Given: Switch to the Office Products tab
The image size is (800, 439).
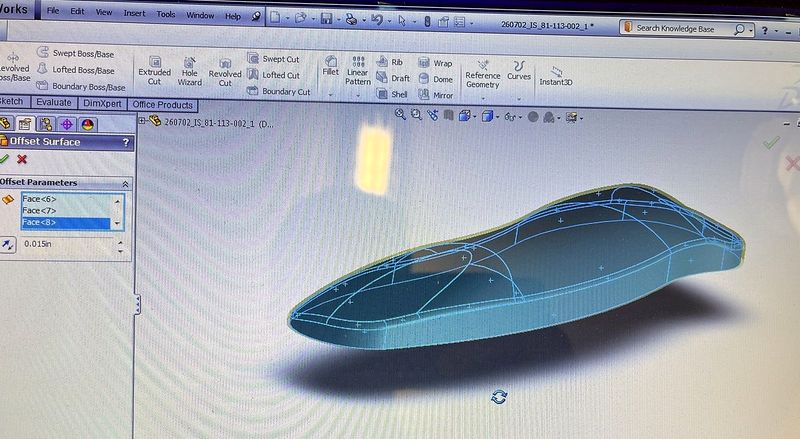Looking at the screenshot, I should [x=162, y=105].
